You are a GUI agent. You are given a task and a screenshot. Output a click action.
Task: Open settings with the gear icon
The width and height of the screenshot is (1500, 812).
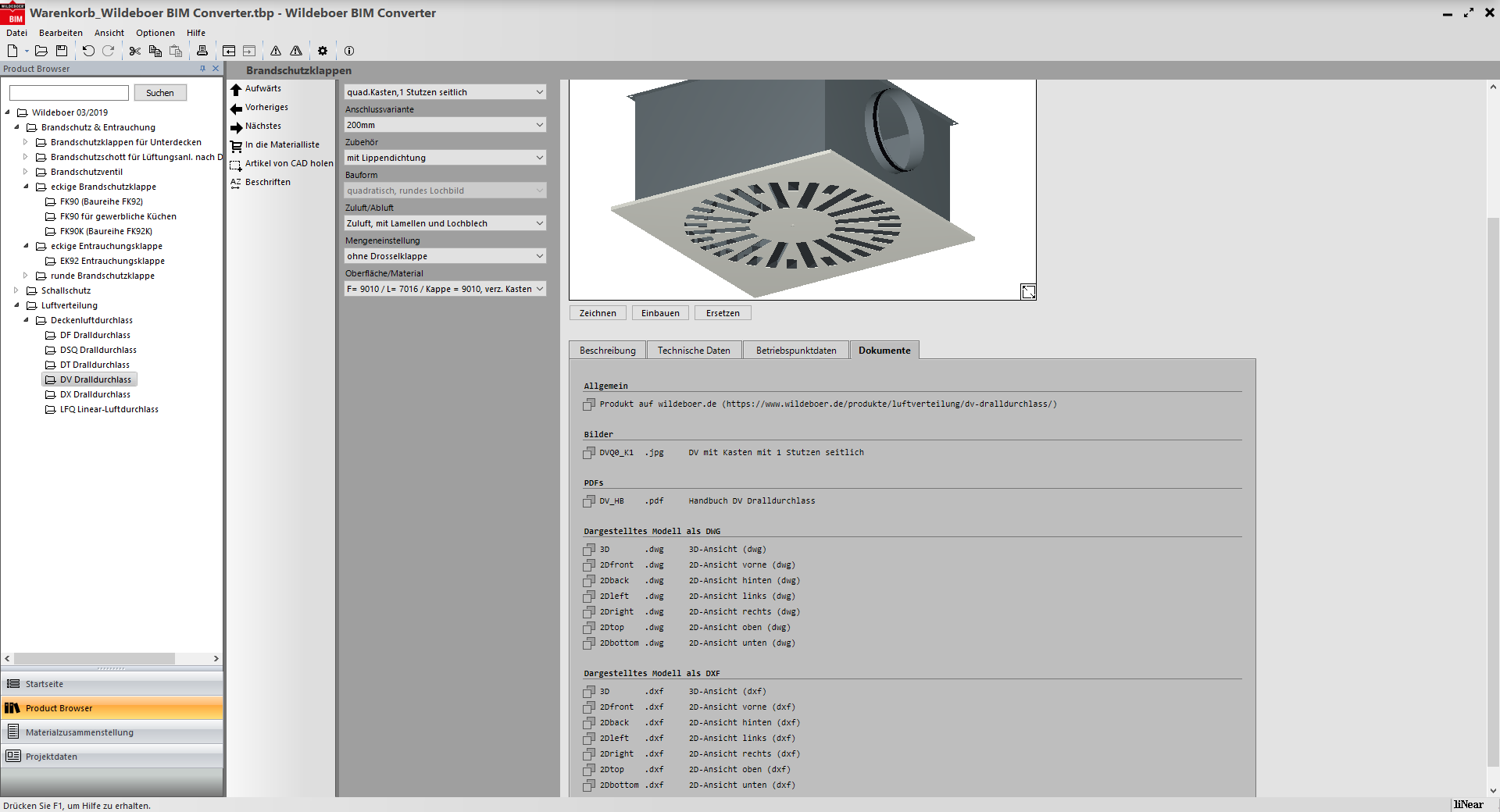[323, 51]
